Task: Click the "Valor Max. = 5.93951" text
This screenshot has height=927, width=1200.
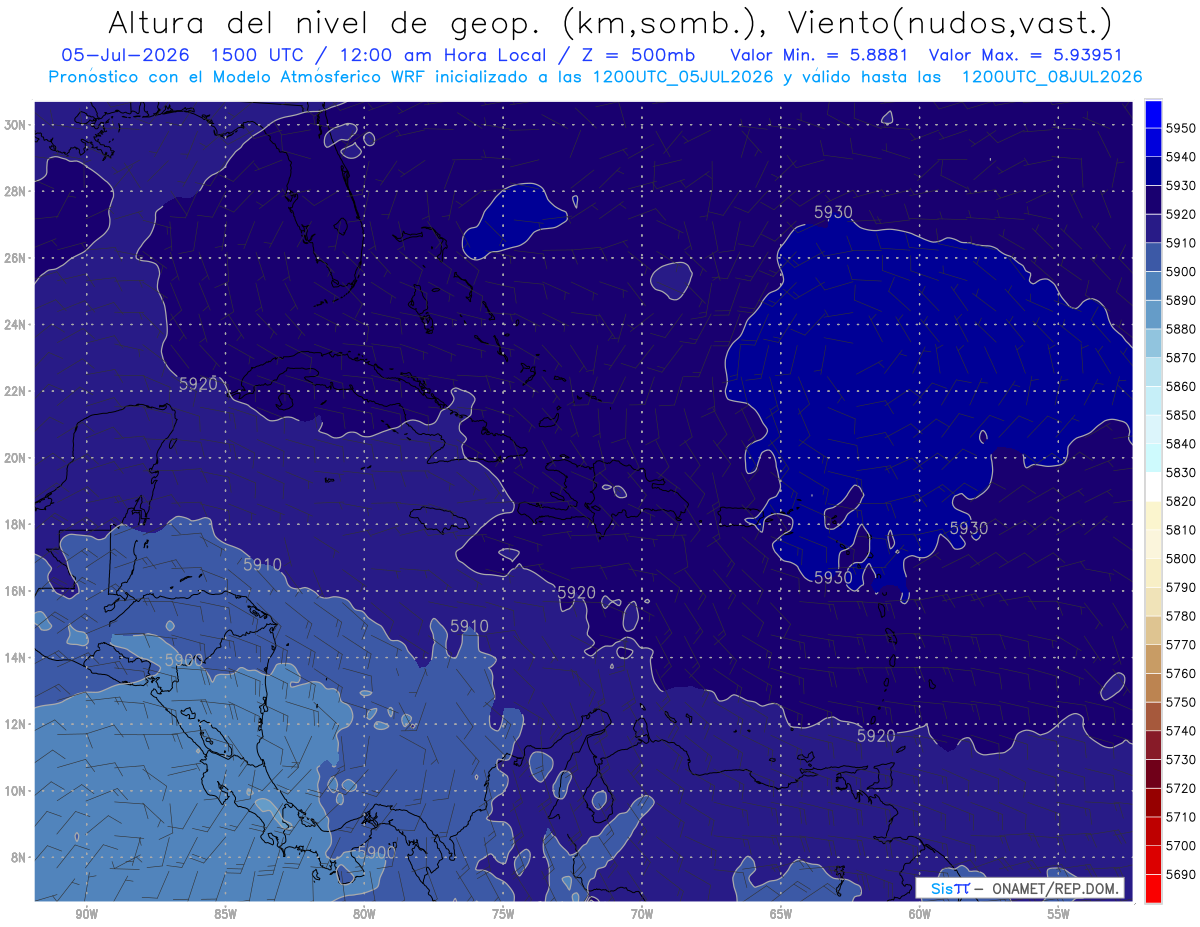Action: [x=1026, y=56]
